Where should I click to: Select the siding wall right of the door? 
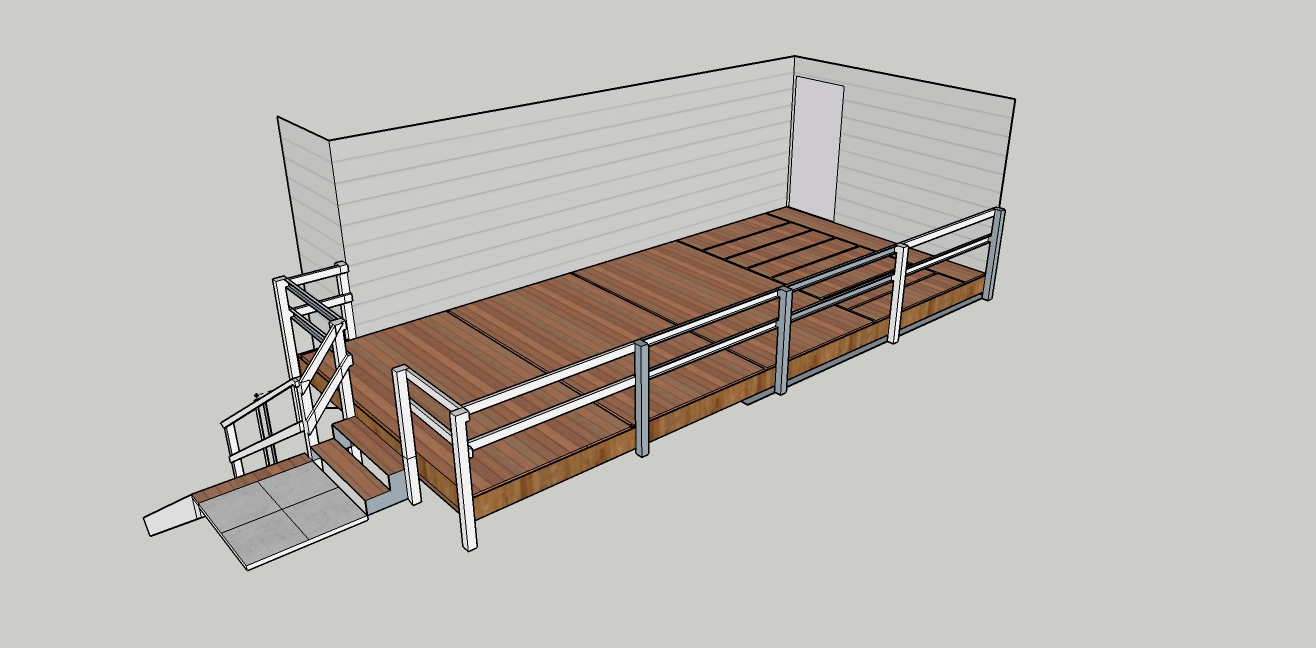[x=925, y=160]
